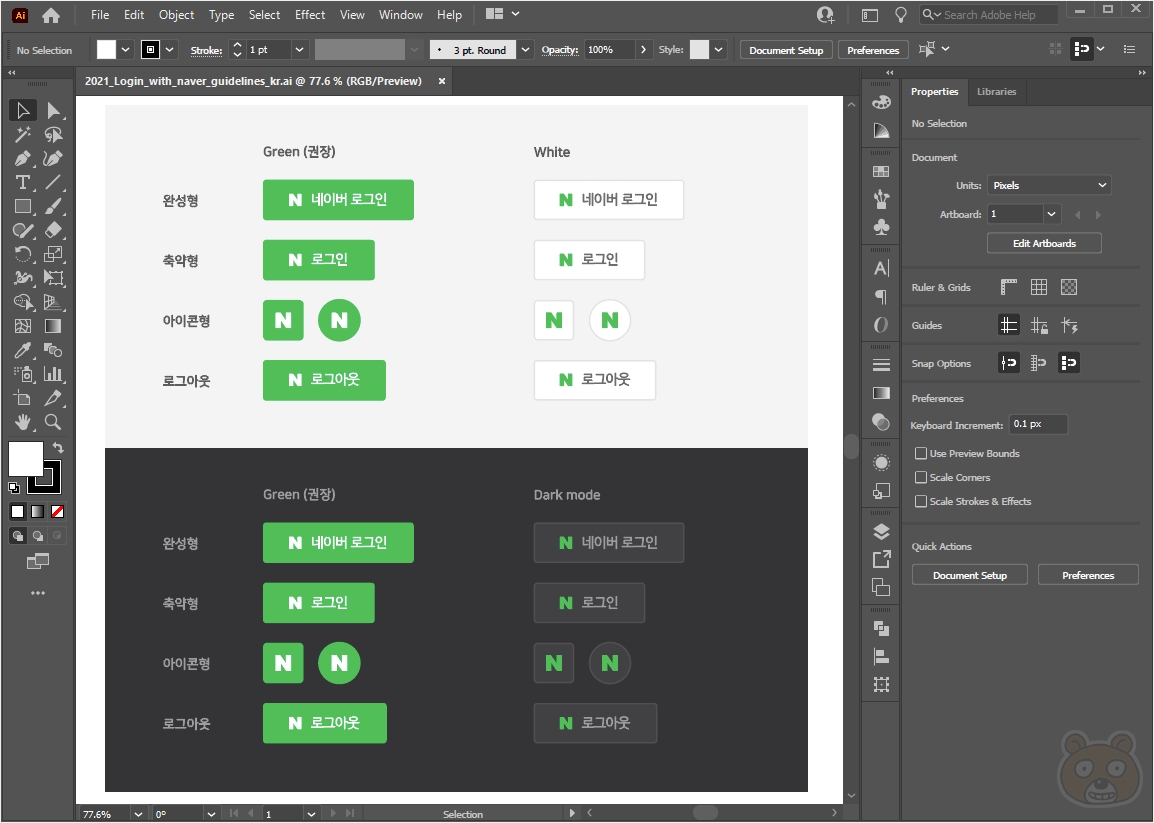Open the File menu
The width and height of the screenshot is (1154, 823).
click(x=100, y=15)
